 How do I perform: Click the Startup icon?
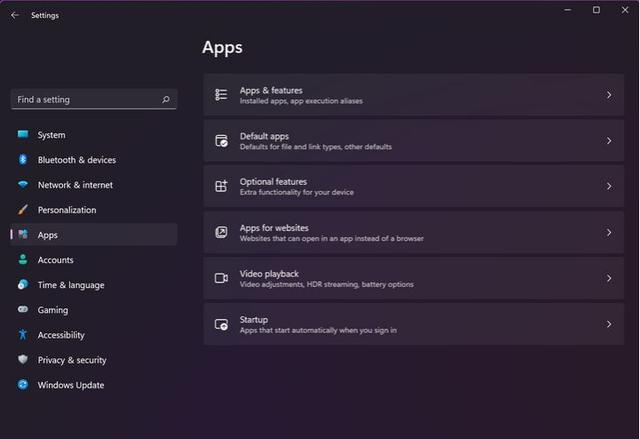[221, 324]
